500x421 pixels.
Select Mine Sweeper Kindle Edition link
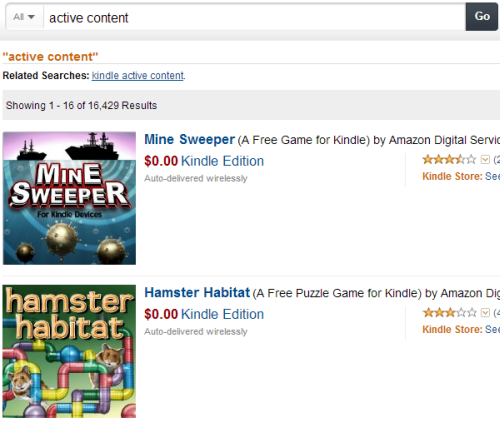pyautogui.click(x=222, y=161)
